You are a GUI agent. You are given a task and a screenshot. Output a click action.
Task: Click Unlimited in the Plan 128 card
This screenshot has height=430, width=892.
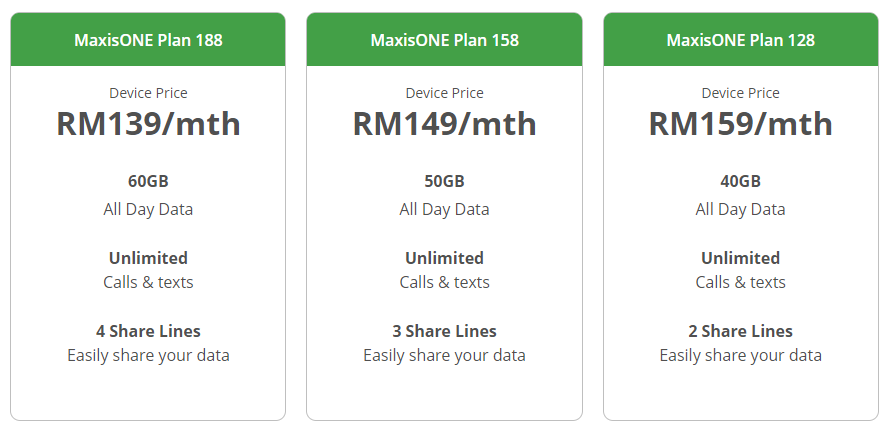tap(740, 258)
